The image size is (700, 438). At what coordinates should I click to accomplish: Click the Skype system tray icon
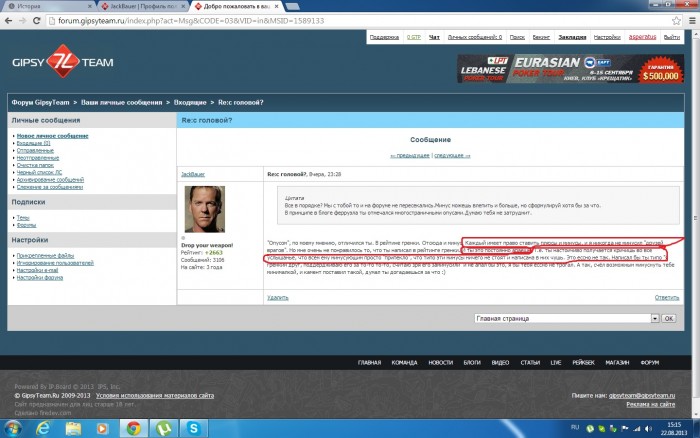(x=602, y=429)
